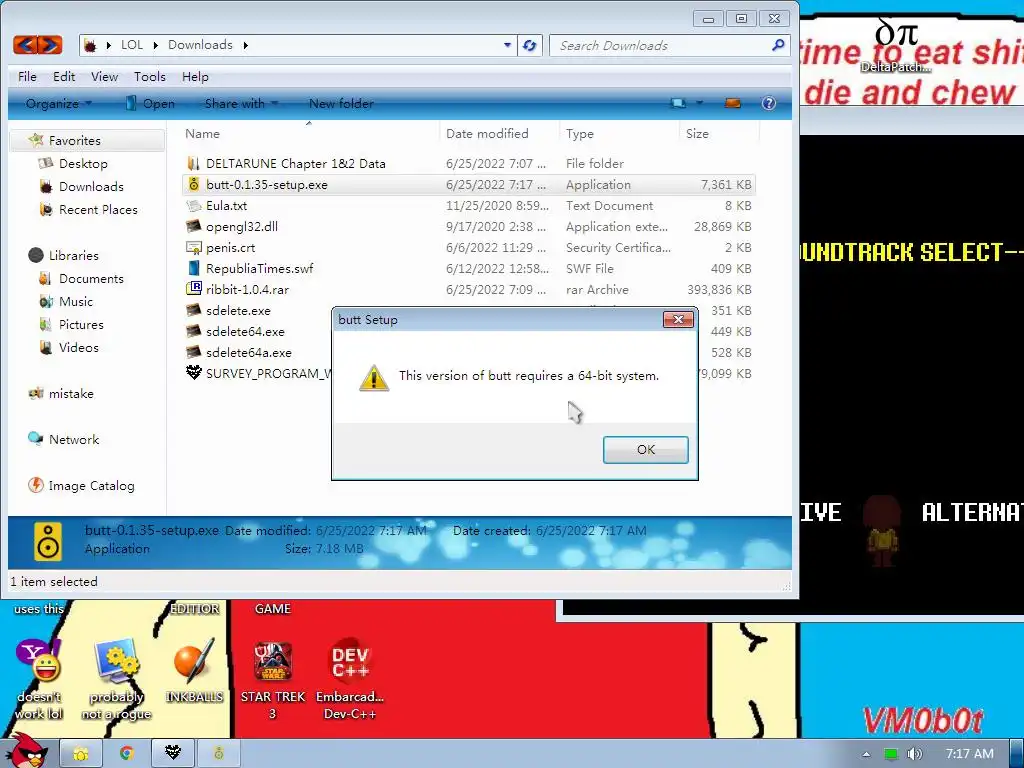Click the butt-0.1.35-setup.exe file icon

point(193,185)
